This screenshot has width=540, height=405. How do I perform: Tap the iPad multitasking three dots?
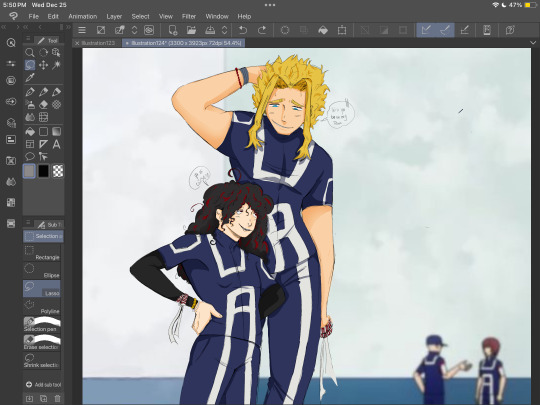[270, 5]
